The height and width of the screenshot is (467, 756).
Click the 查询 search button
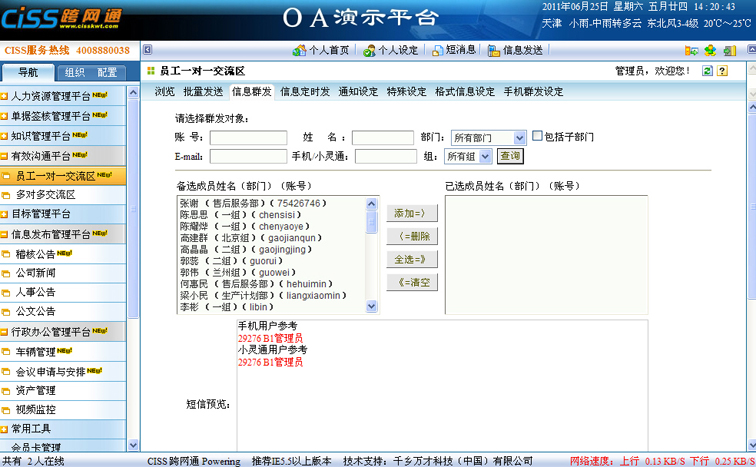[510, 156]
